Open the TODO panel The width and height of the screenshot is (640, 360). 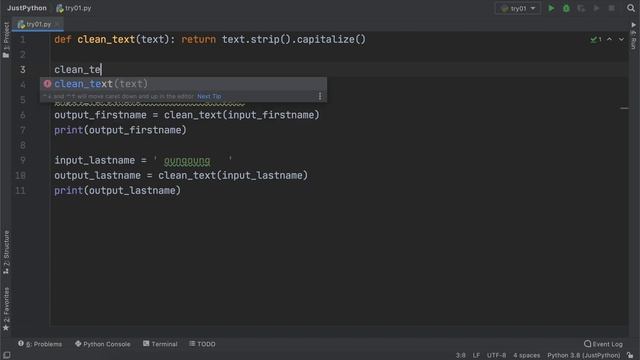coord(202,344)
